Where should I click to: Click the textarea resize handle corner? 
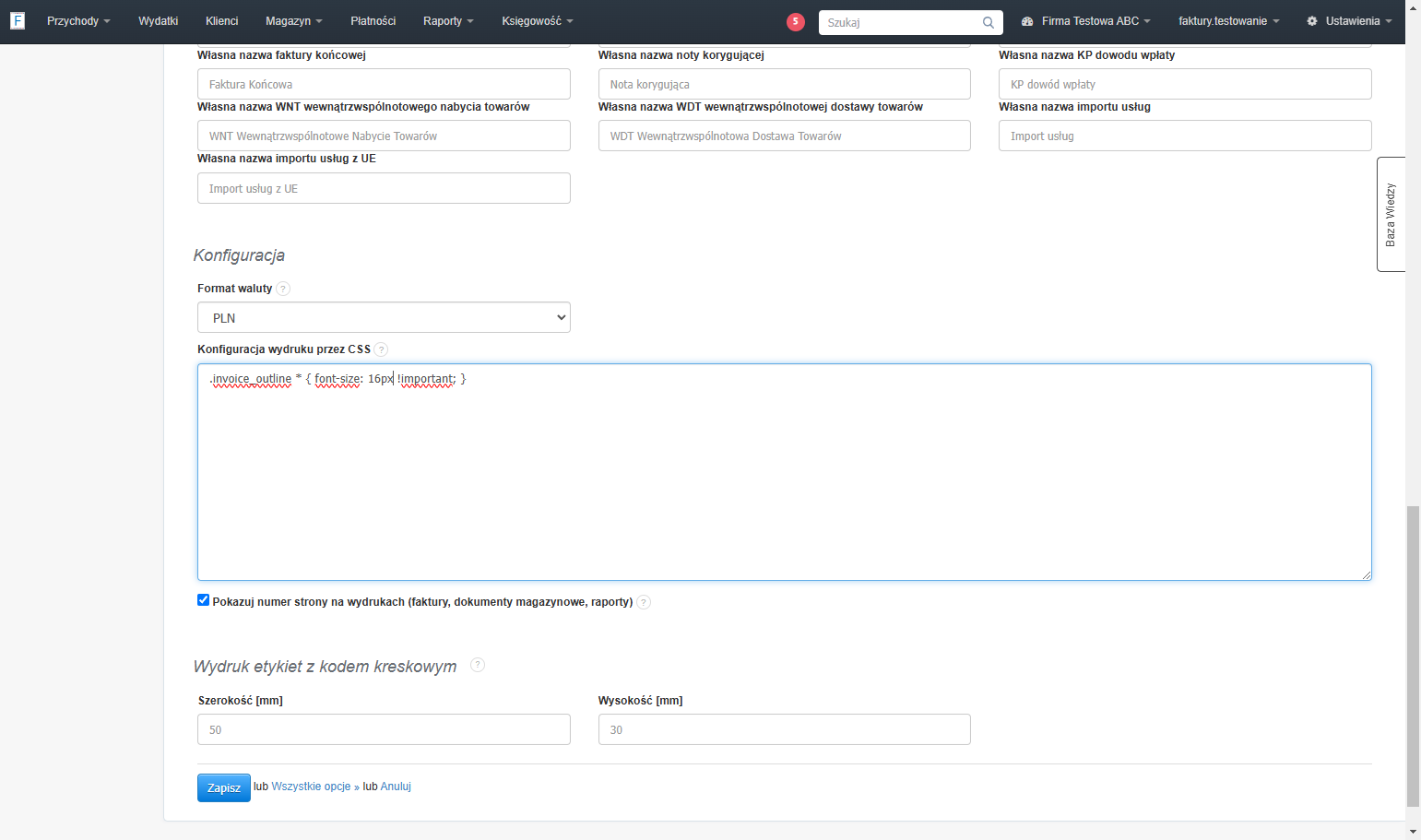1366,574
